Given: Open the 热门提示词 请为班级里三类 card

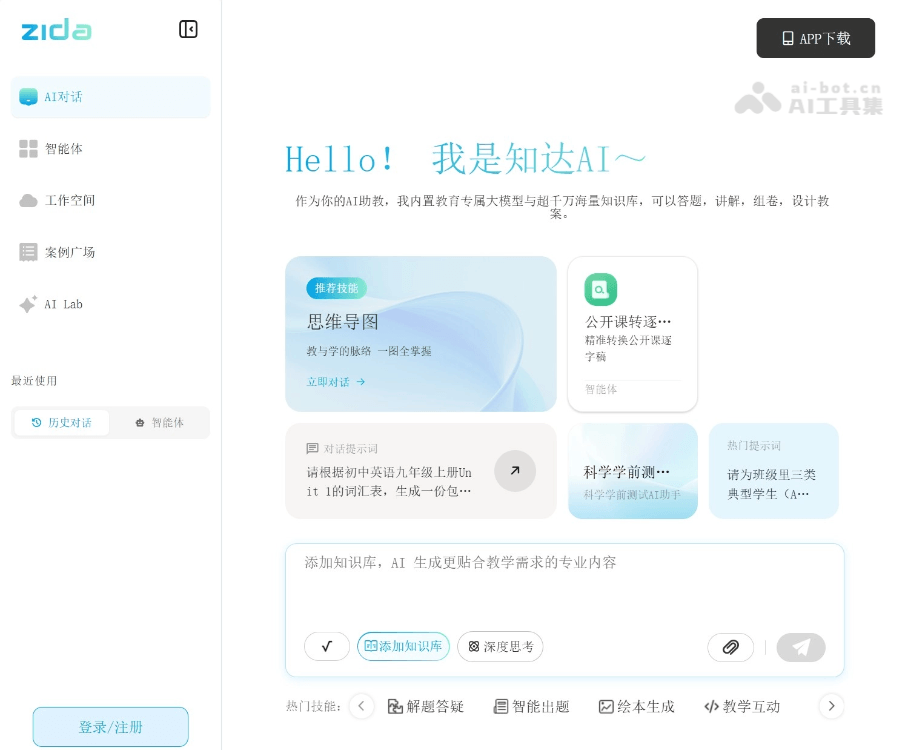Looking at the screenshot, I should click(x=774, y=471).
